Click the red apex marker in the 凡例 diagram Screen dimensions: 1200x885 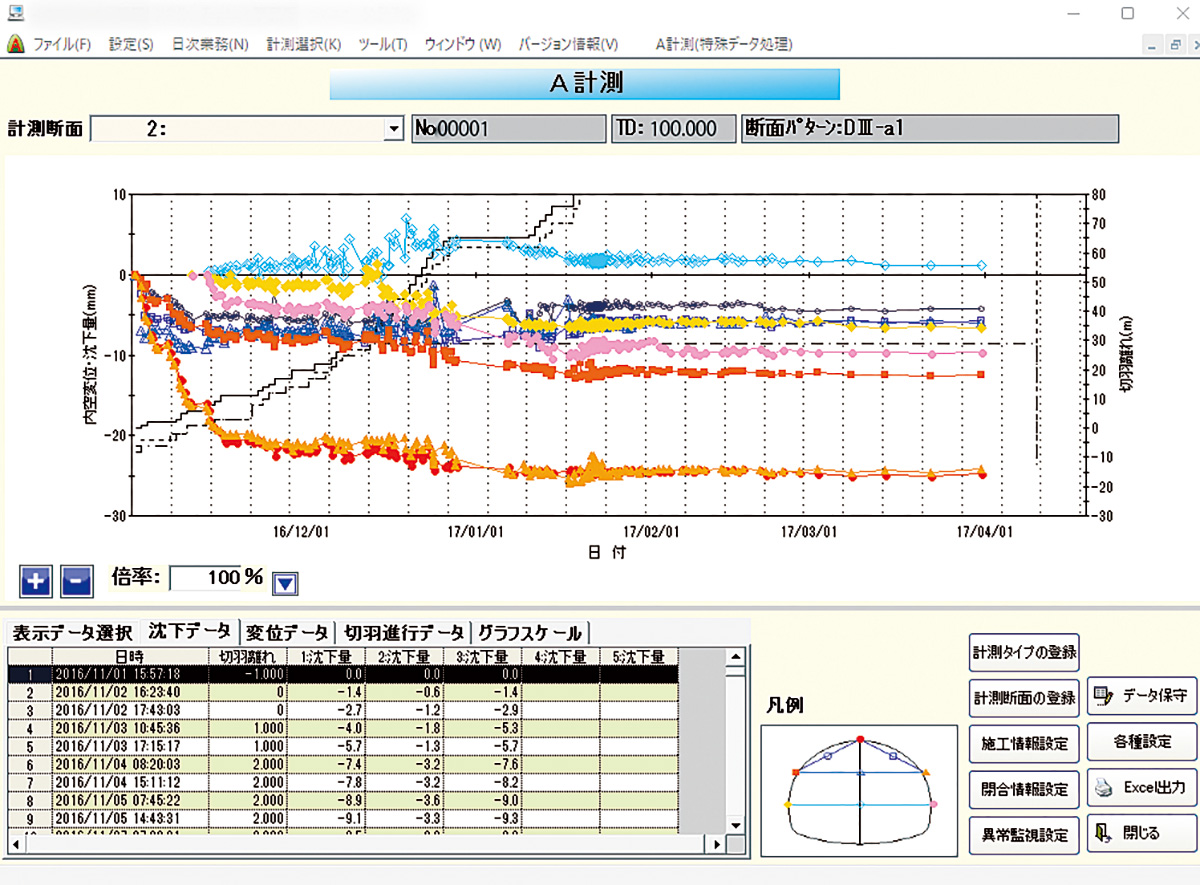coord(858,737)
